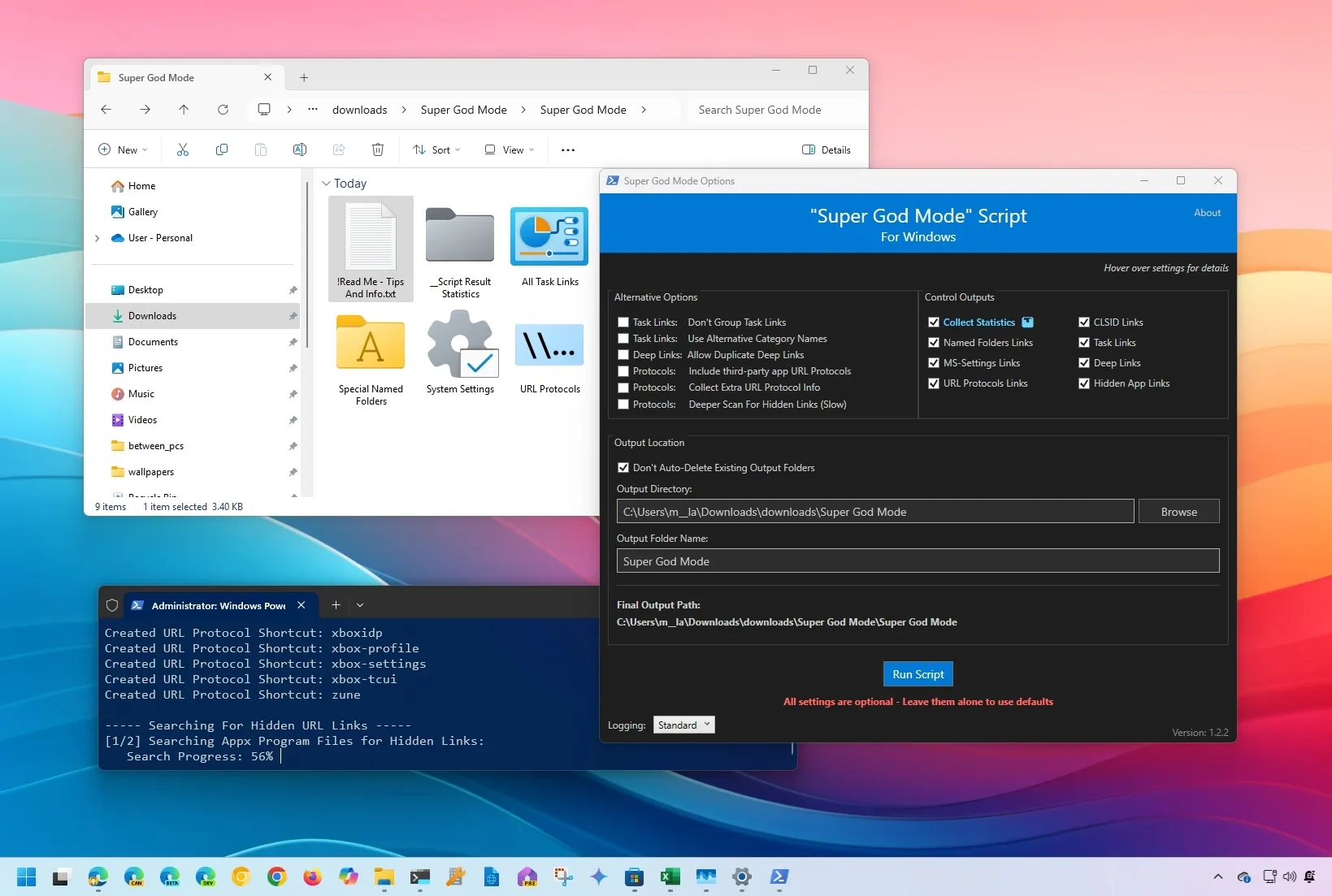Click the Refresh icon in File Explorer
Image resolution: width=1332 pixels, height=896 pixels.
(x=223, y=110)
